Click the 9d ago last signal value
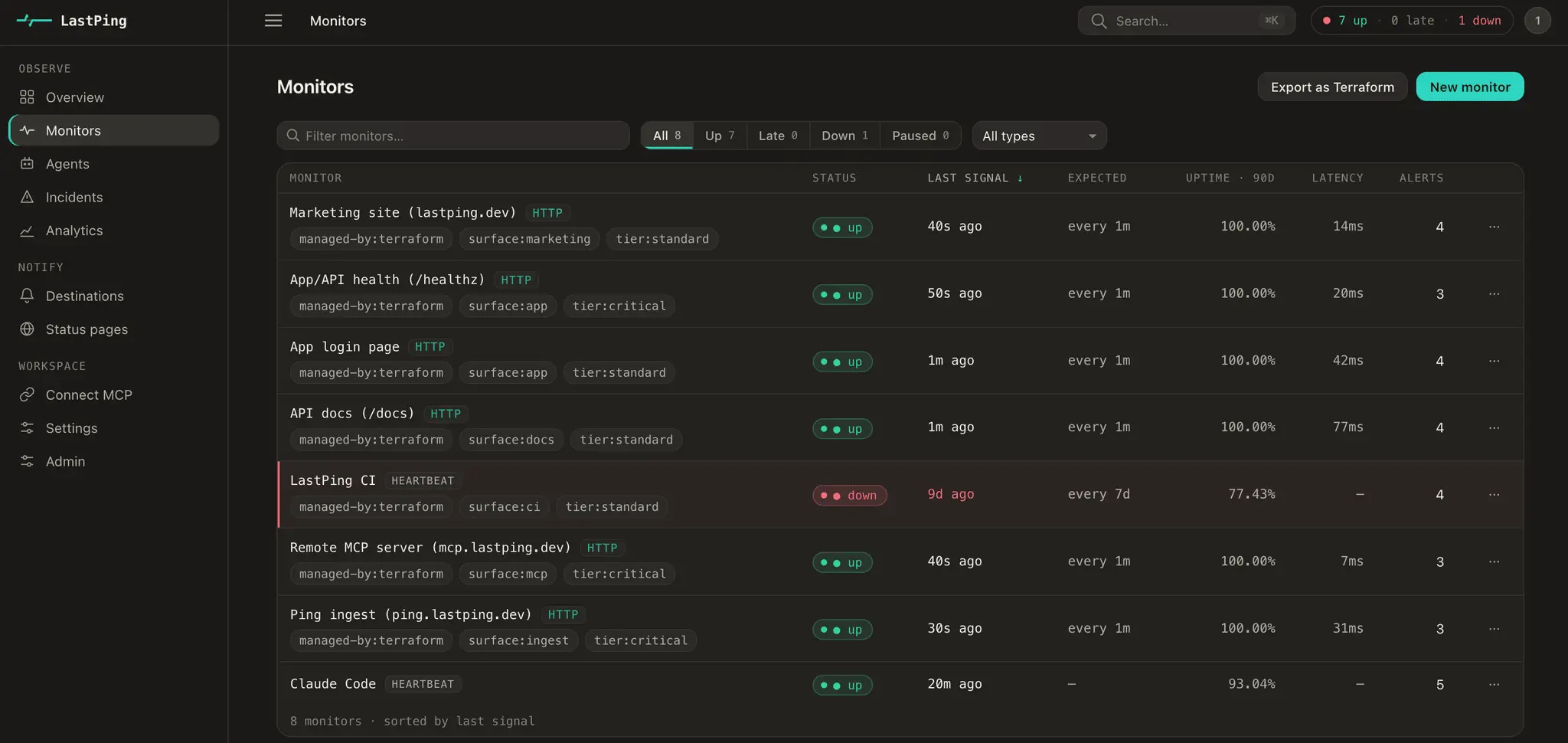Viewport: 1568px width, 743px height. pyautogui.click(x=951, y=494)
